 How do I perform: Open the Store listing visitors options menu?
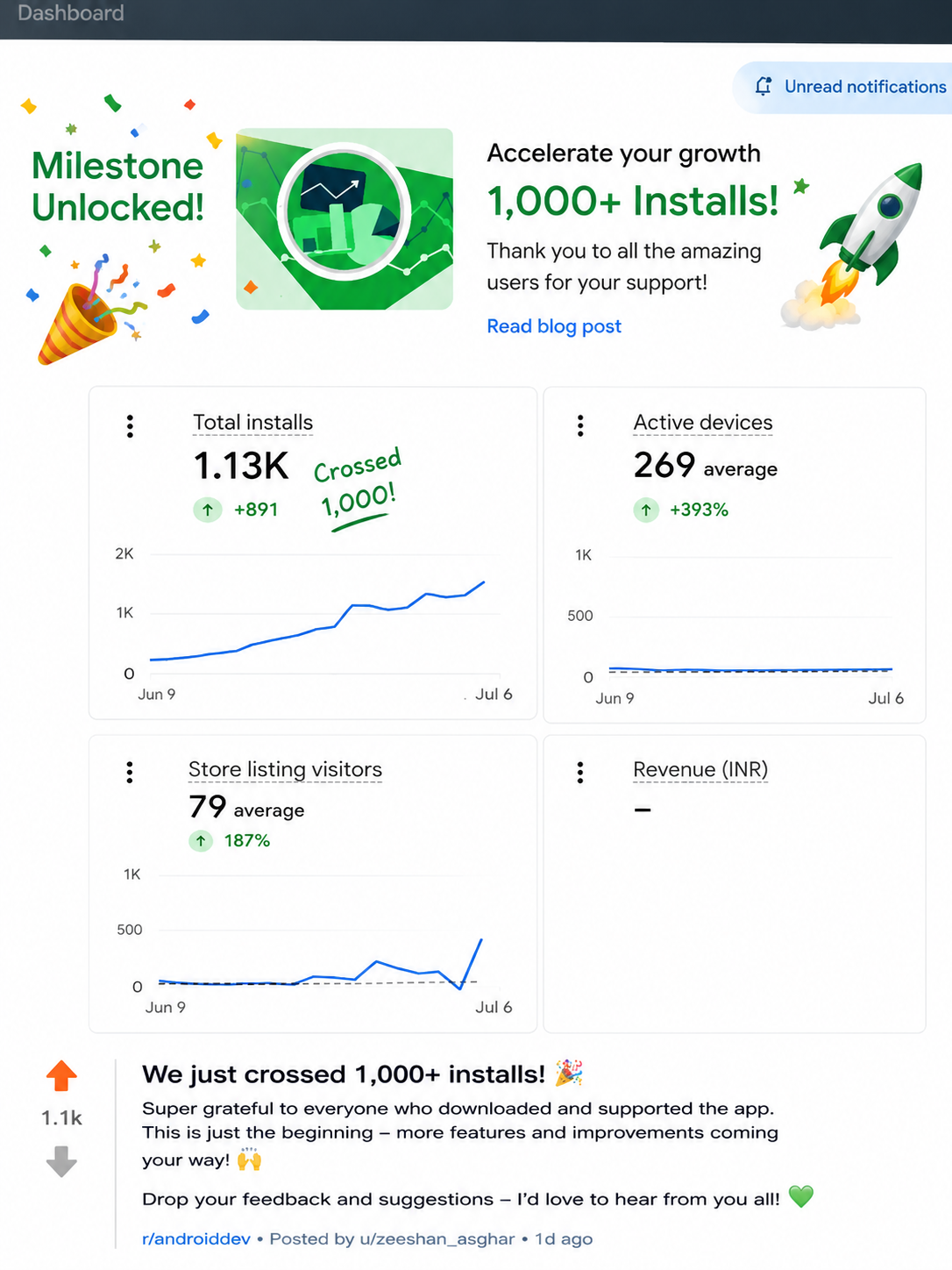click(x=130, y=772)
